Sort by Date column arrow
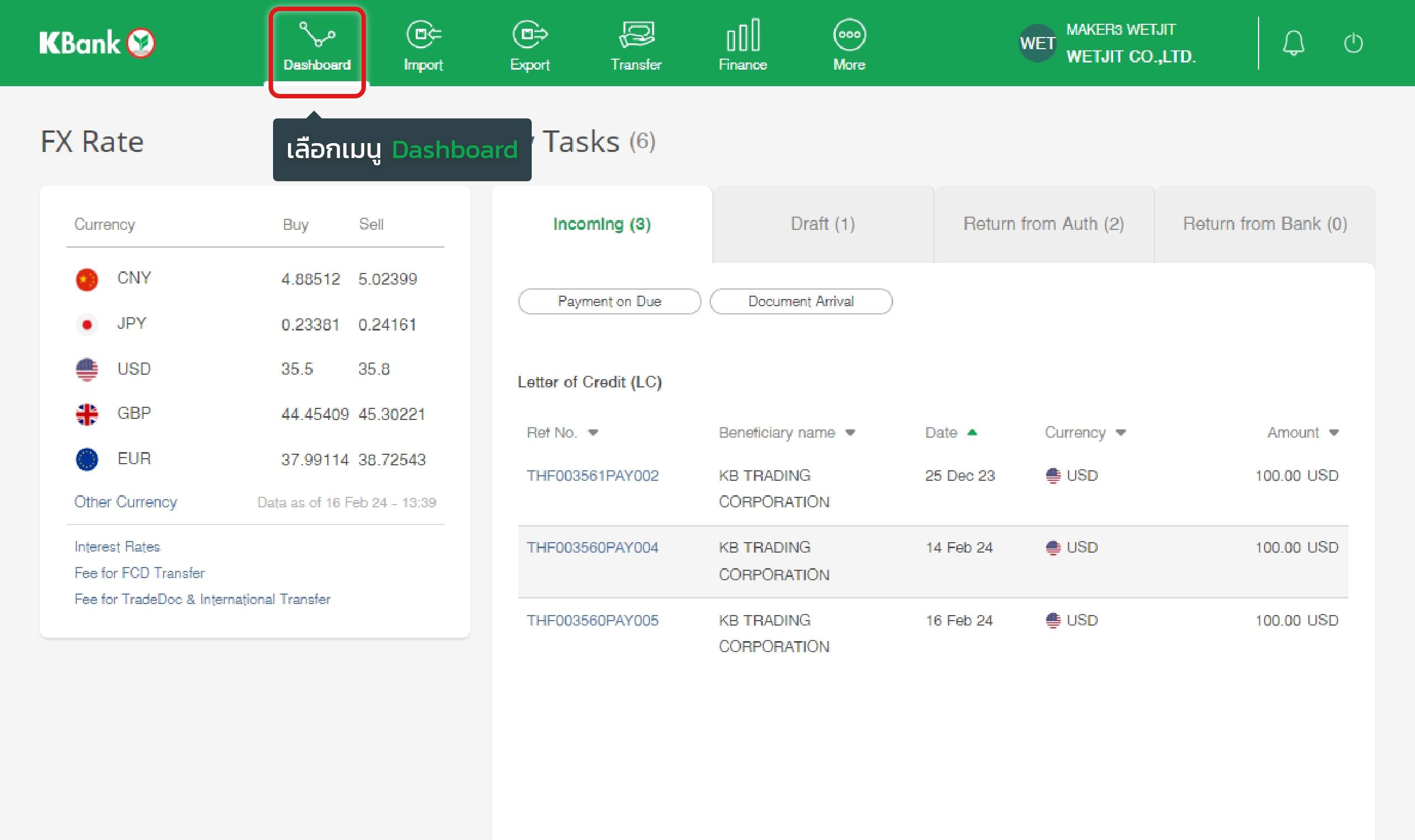 [972, 433]
